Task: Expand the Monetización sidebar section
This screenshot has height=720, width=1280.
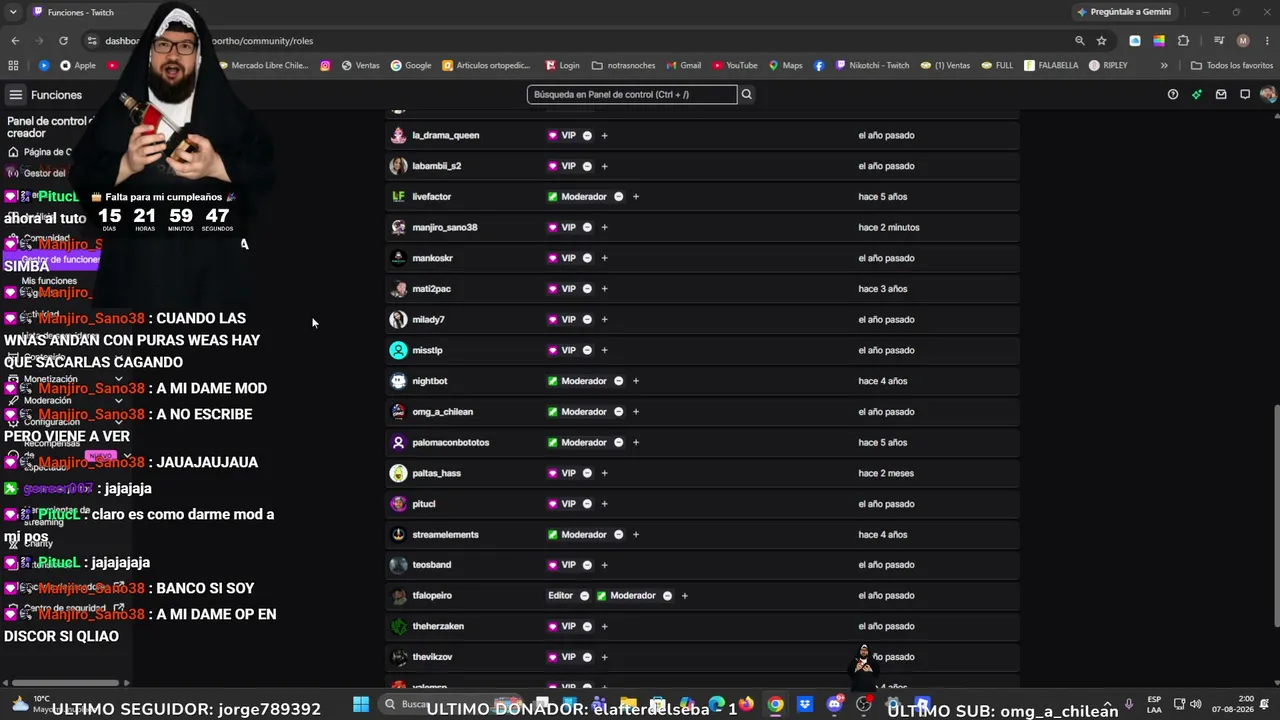Action: point(118,380)
